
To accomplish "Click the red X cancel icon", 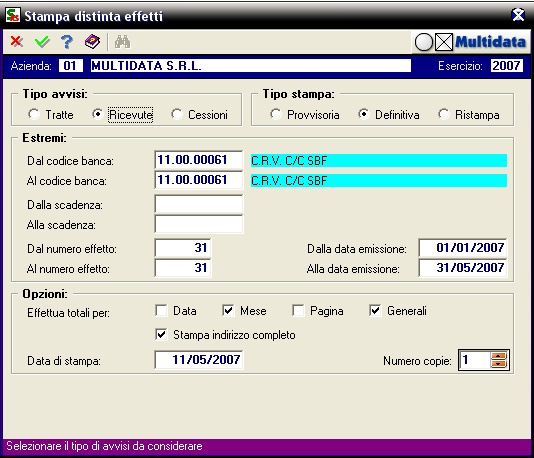I will 16,42.
